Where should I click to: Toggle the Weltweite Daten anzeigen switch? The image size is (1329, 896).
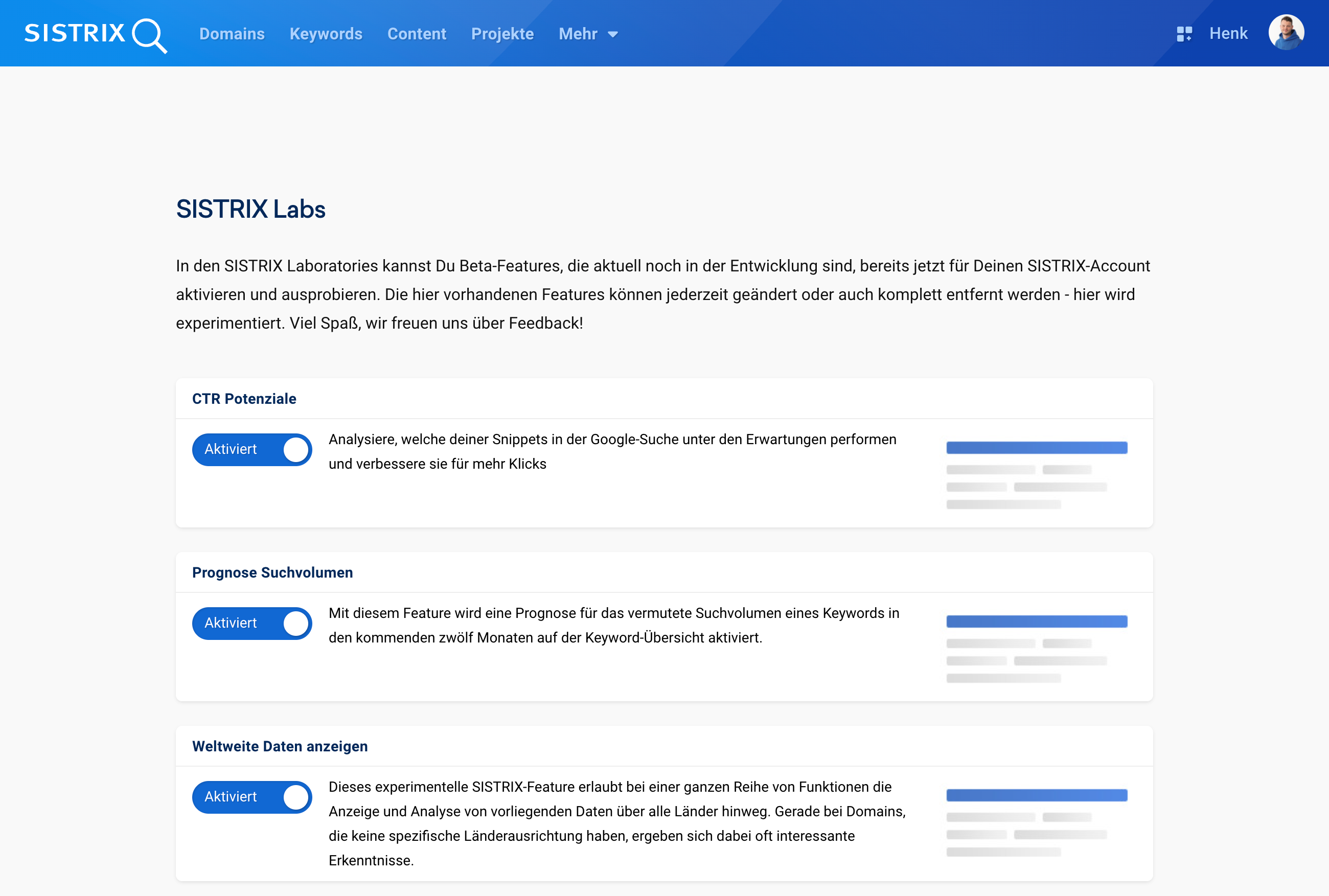click(252, 797)
